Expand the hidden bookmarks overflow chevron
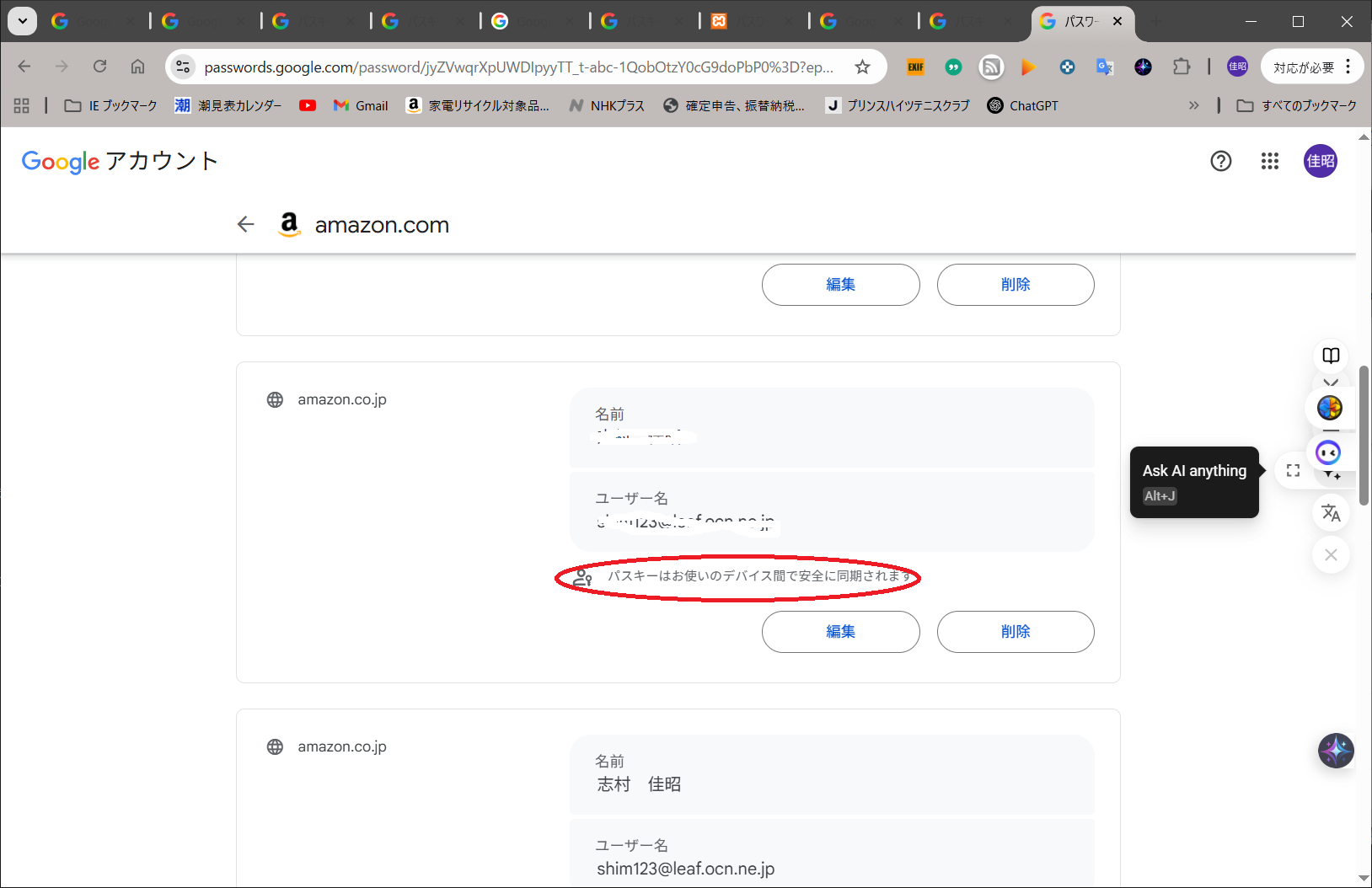This screenshot has height=888, width=1372. [x=1193, y=105]
